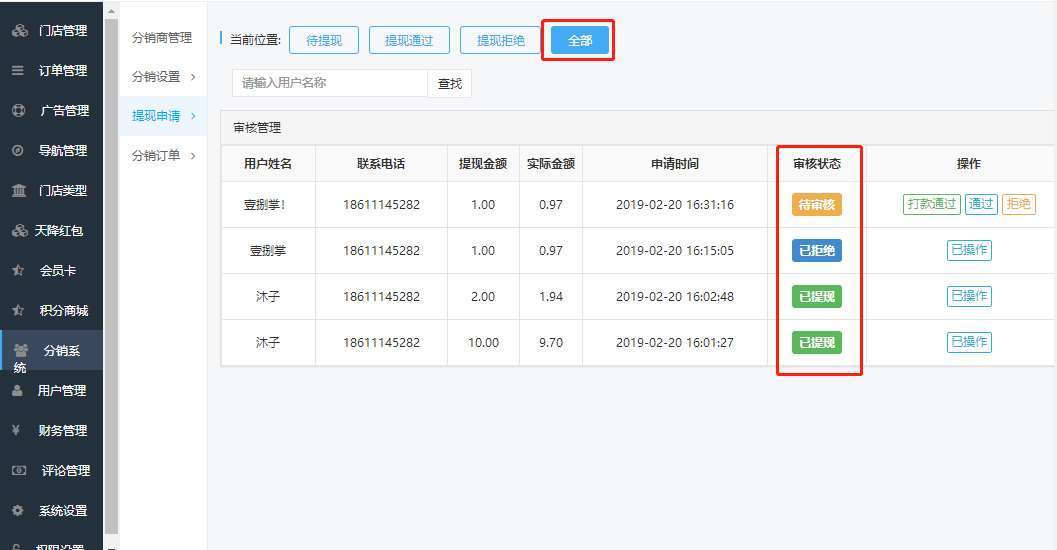Click the 9.70 actual amount cell
The height and width of the screenshot is (550, 1057).
pos(551,342)
